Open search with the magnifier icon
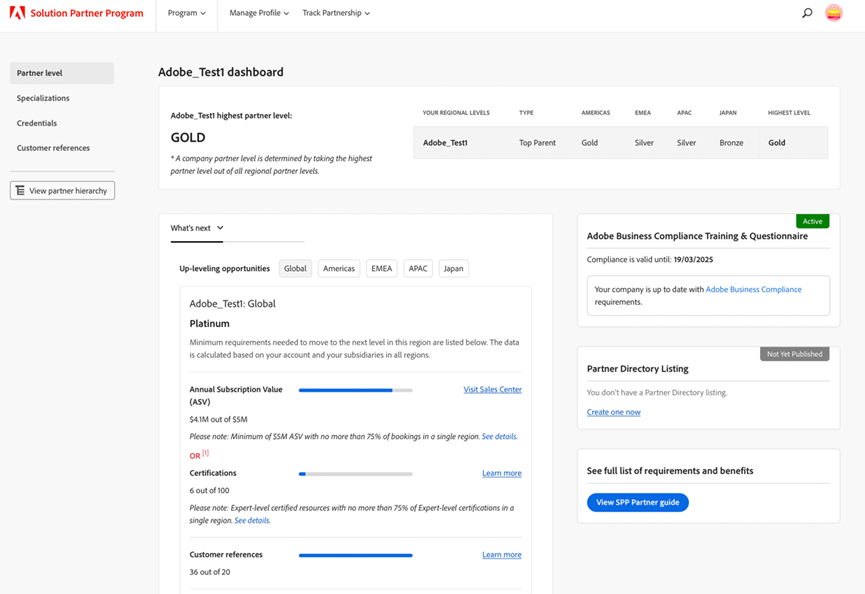The height and width of the screenshot is (594, 865). [x=806, y=13]
